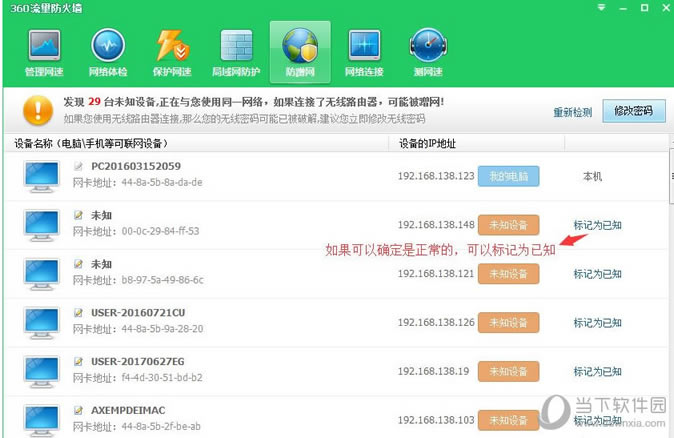This screenshot has height=438, width=674.
Task: Click 未知设备 button for 192.168.138.148
Action: pyautogui.click(x=509, y=225)
